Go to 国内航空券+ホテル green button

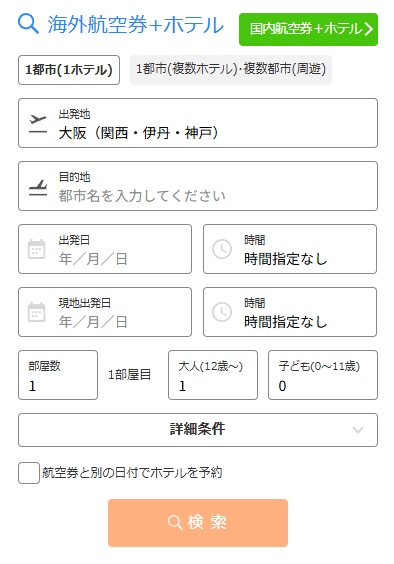pyautogui.click(x=308, y=29)
